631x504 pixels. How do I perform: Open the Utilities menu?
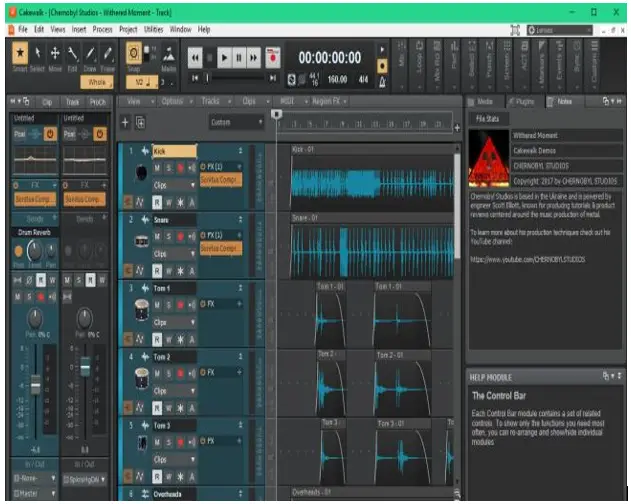click(153, 30)
